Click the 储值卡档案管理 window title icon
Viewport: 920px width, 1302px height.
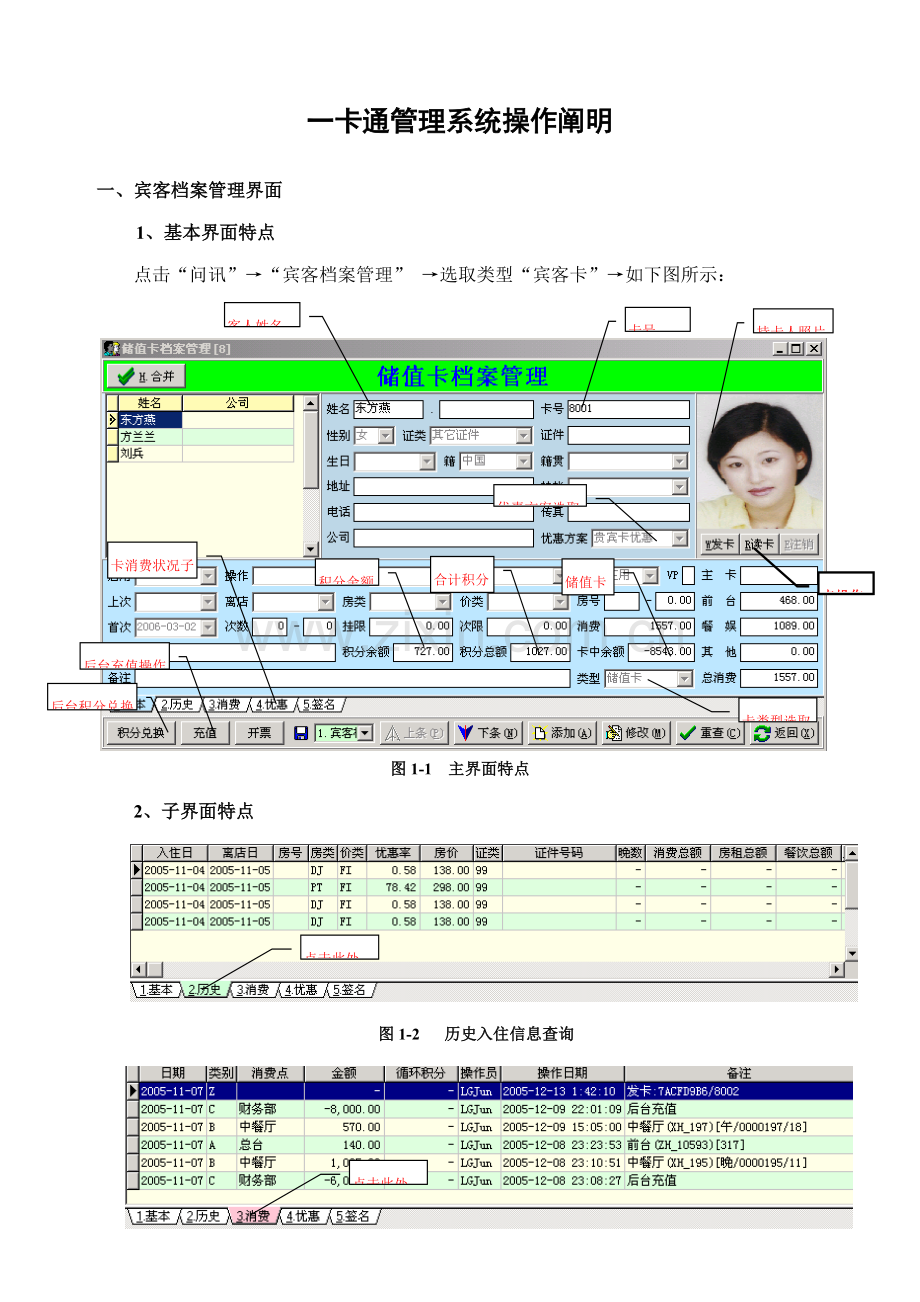tap(111, 348)
